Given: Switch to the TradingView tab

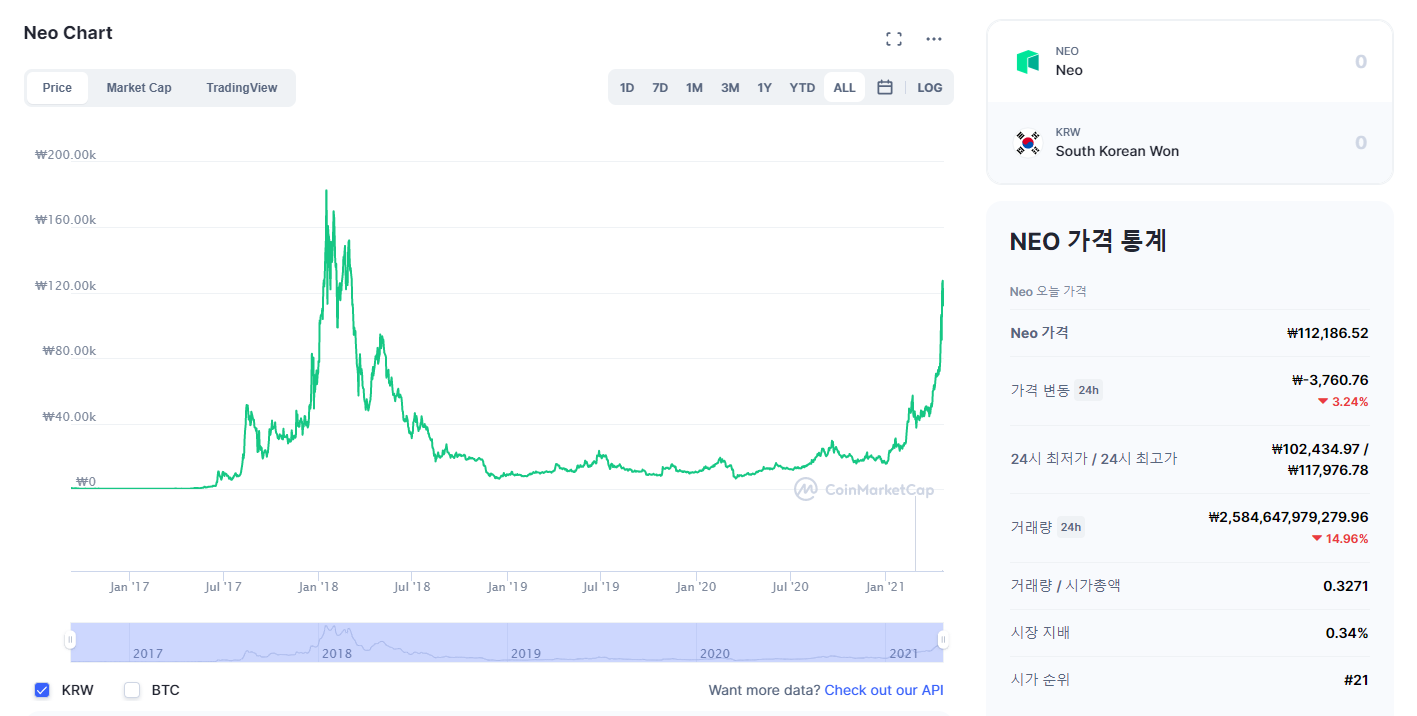Looking at the screenshot, I should coord(242,88).
